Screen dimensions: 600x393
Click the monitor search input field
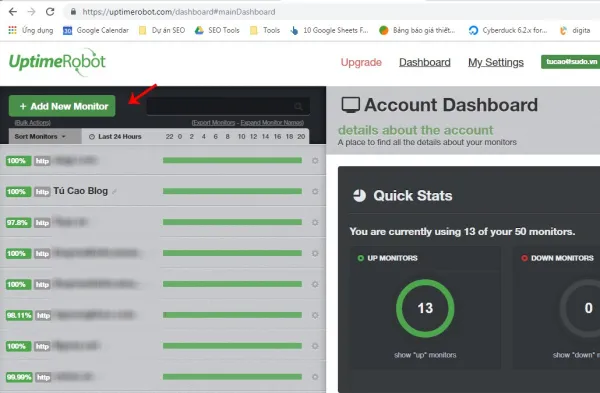pos(228,106)
